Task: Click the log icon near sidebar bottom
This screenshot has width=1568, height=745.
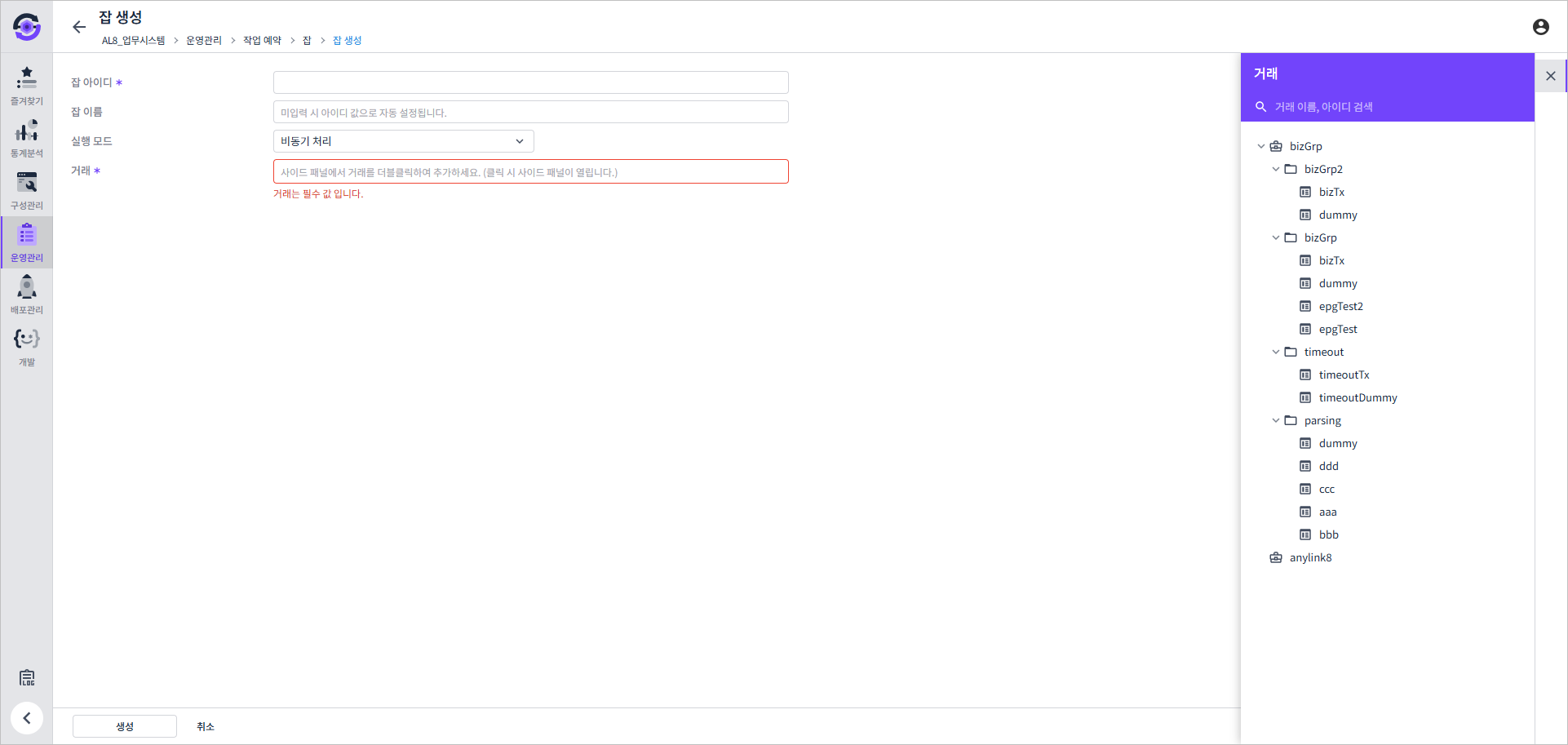Action: (x=27, y=678)
